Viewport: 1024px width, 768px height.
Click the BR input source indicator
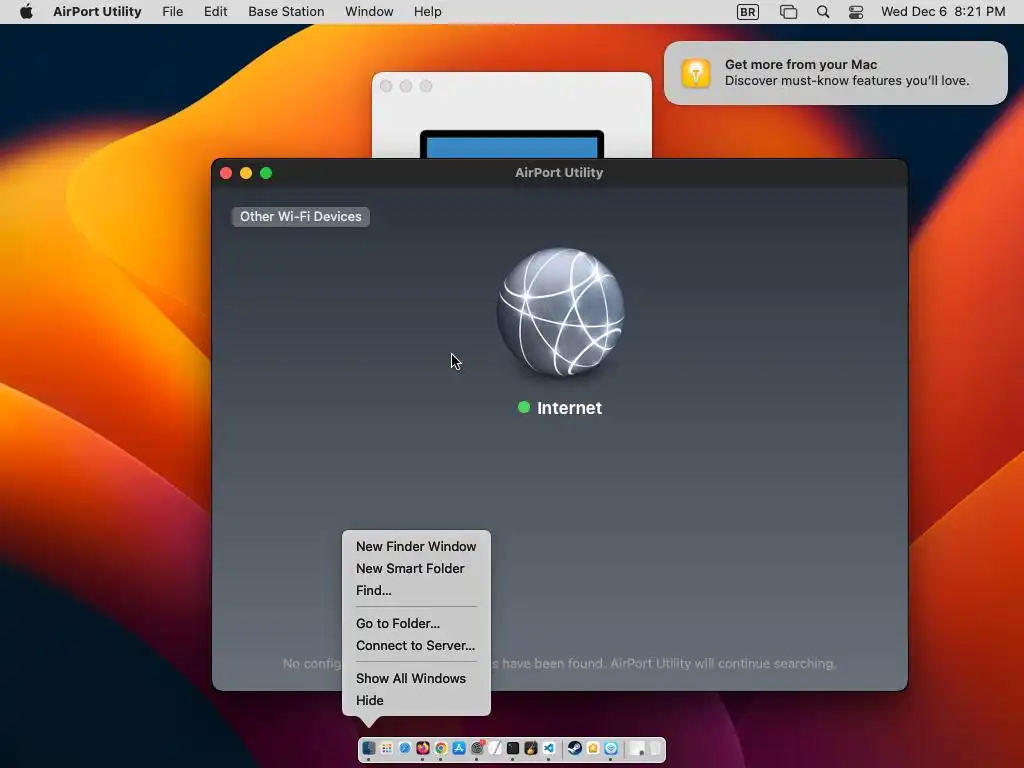748,12
